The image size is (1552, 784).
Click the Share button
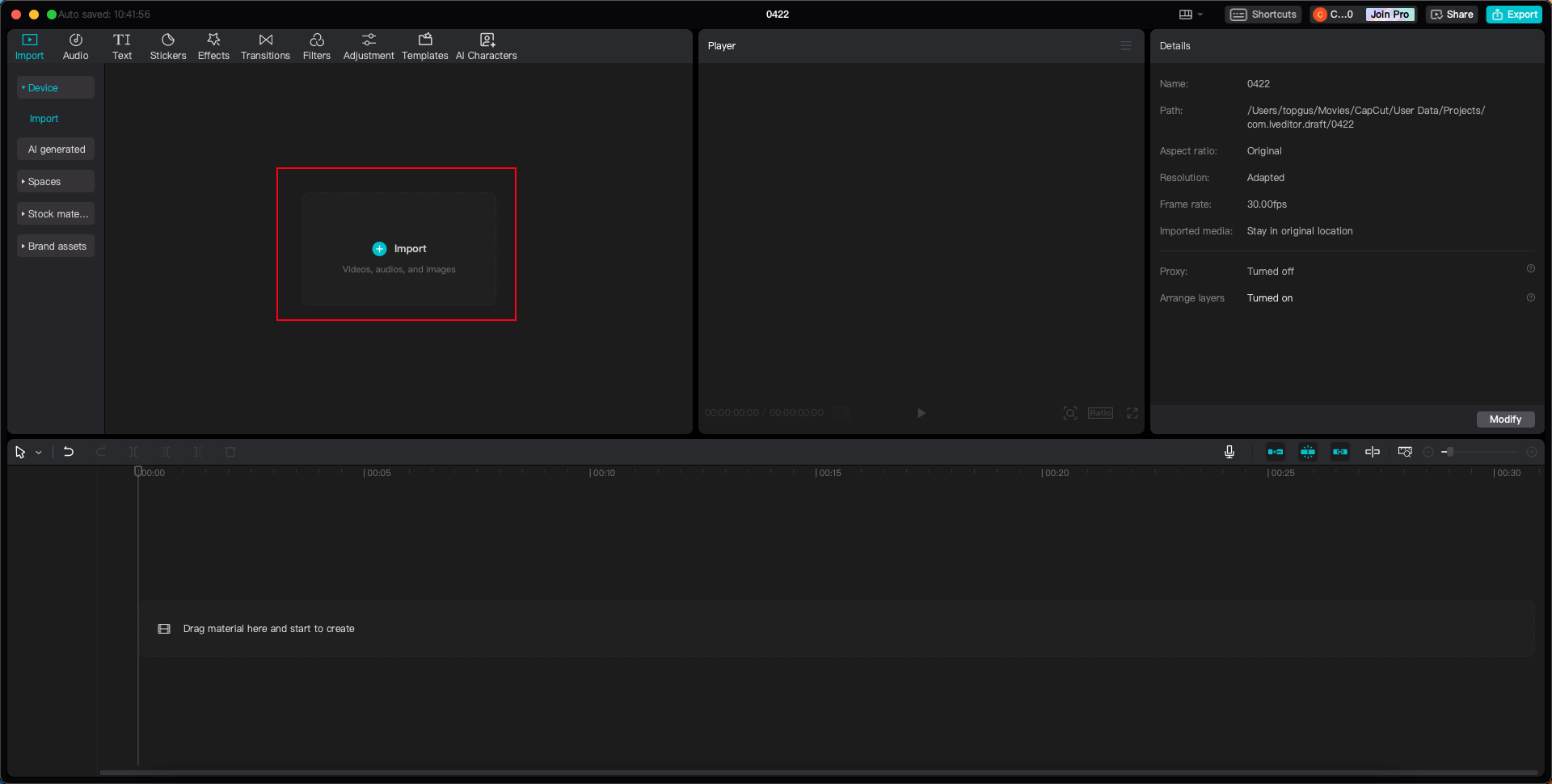click(x=1452, y=15)
